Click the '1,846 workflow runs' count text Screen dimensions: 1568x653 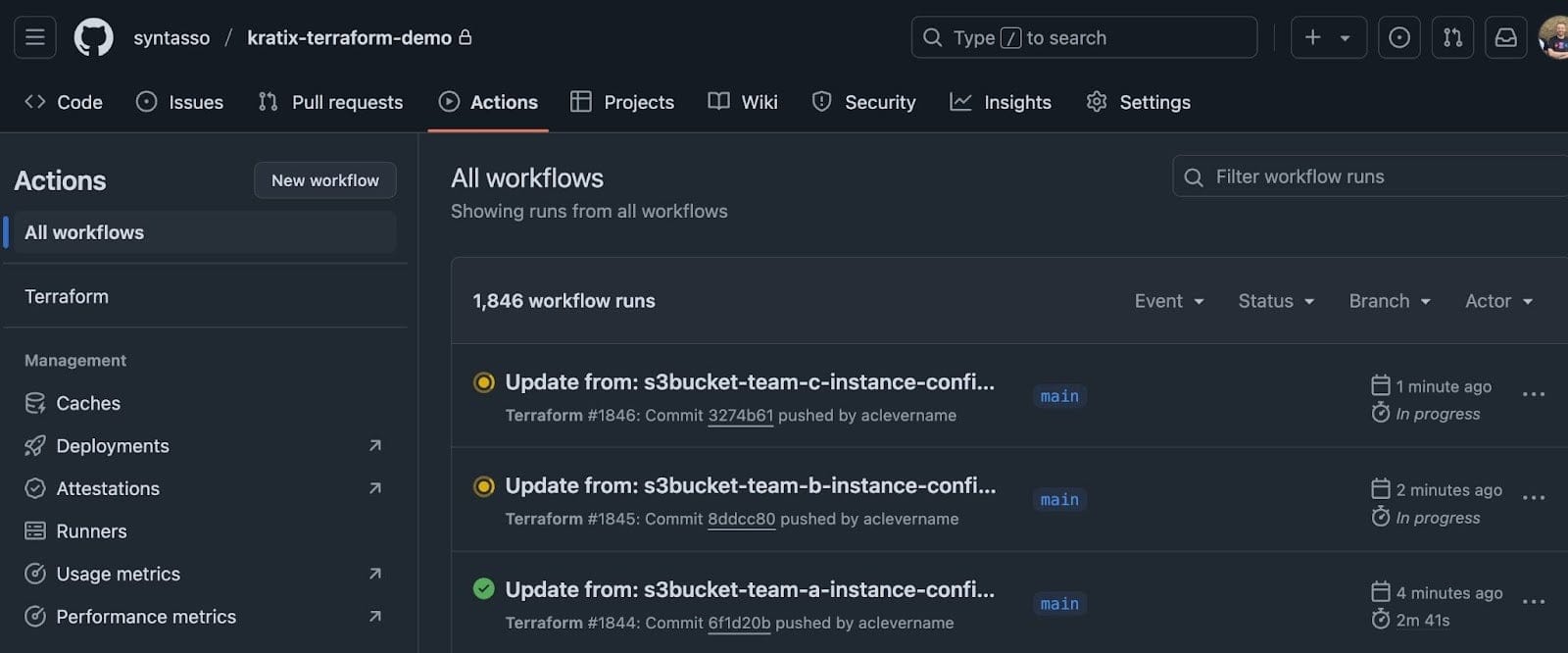(x=563, y=301)
